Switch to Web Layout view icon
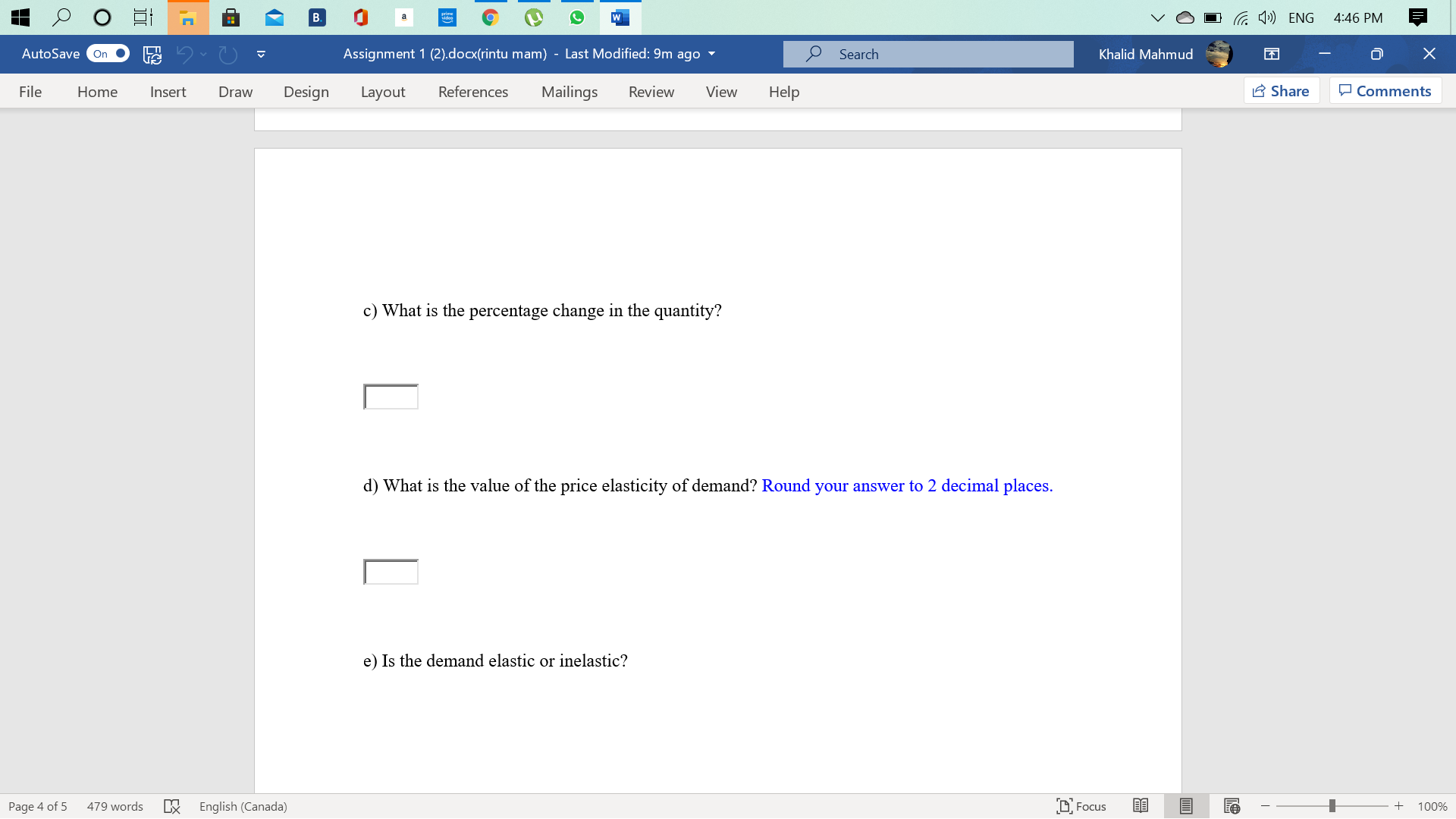The image size is (1456, 819). (1232, 806)
